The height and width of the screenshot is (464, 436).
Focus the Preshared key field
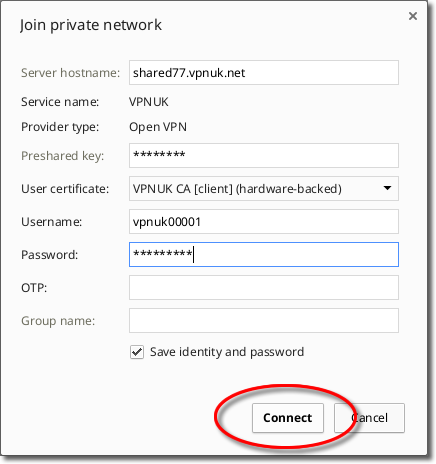pos(264,156)
